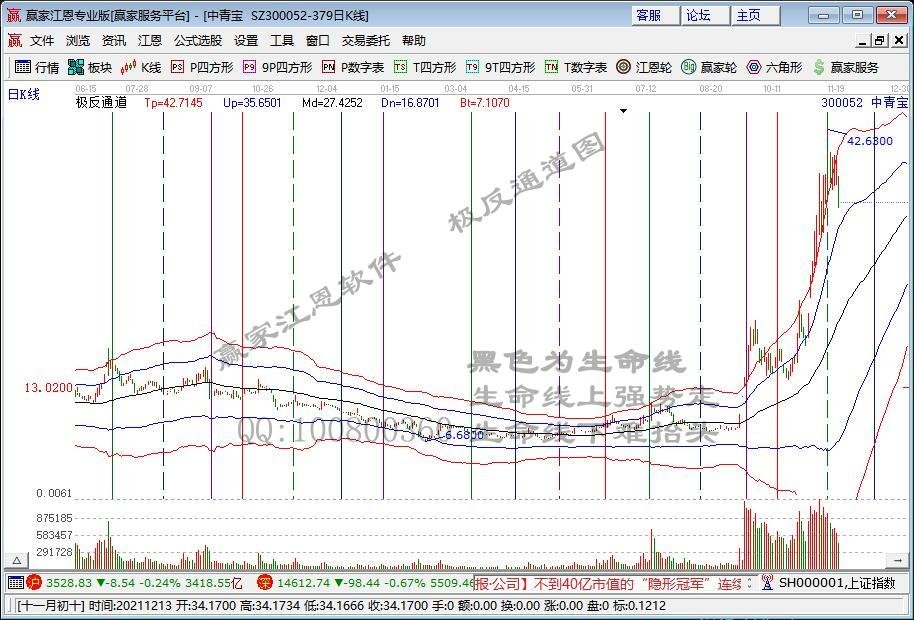Open the 窗口 menu
This screenshot has height=620, width=914.
318,41
